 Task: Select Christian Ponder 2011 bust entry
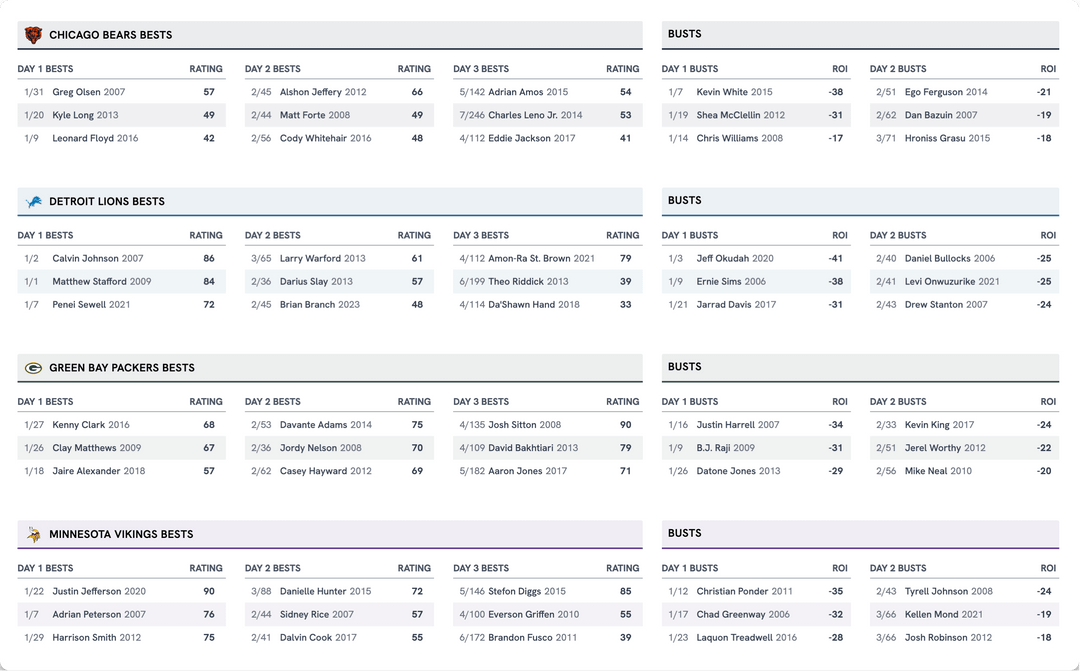[744, 592]
